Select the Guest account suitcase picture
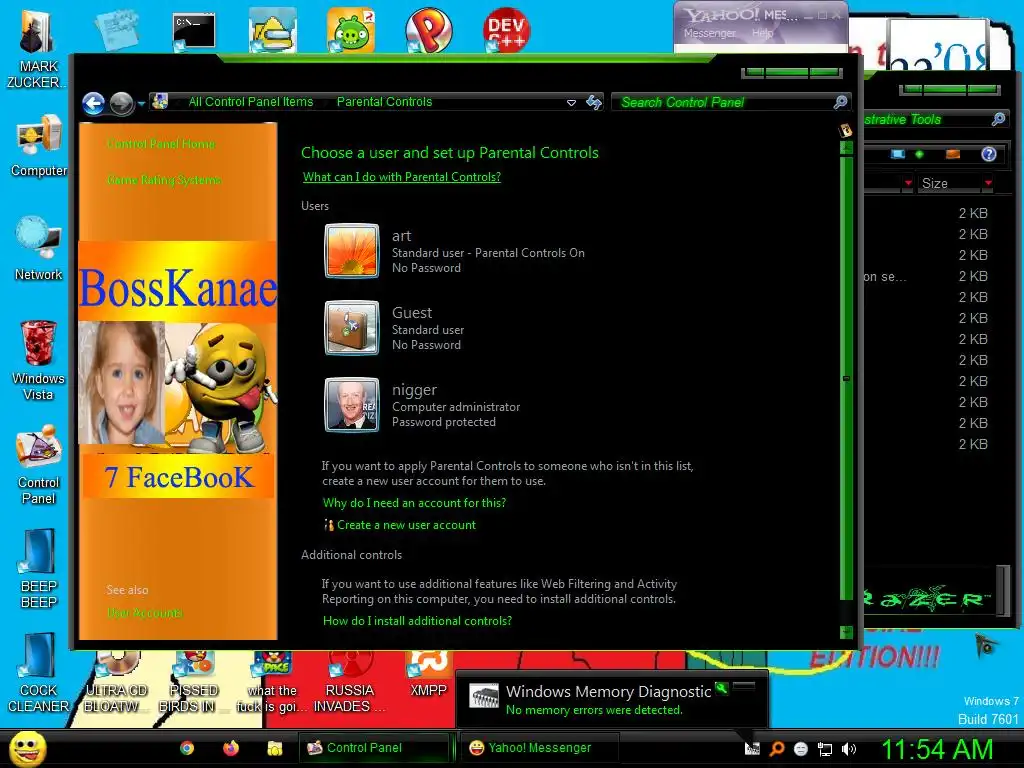Screen dimensions: 1024x768 351,328
